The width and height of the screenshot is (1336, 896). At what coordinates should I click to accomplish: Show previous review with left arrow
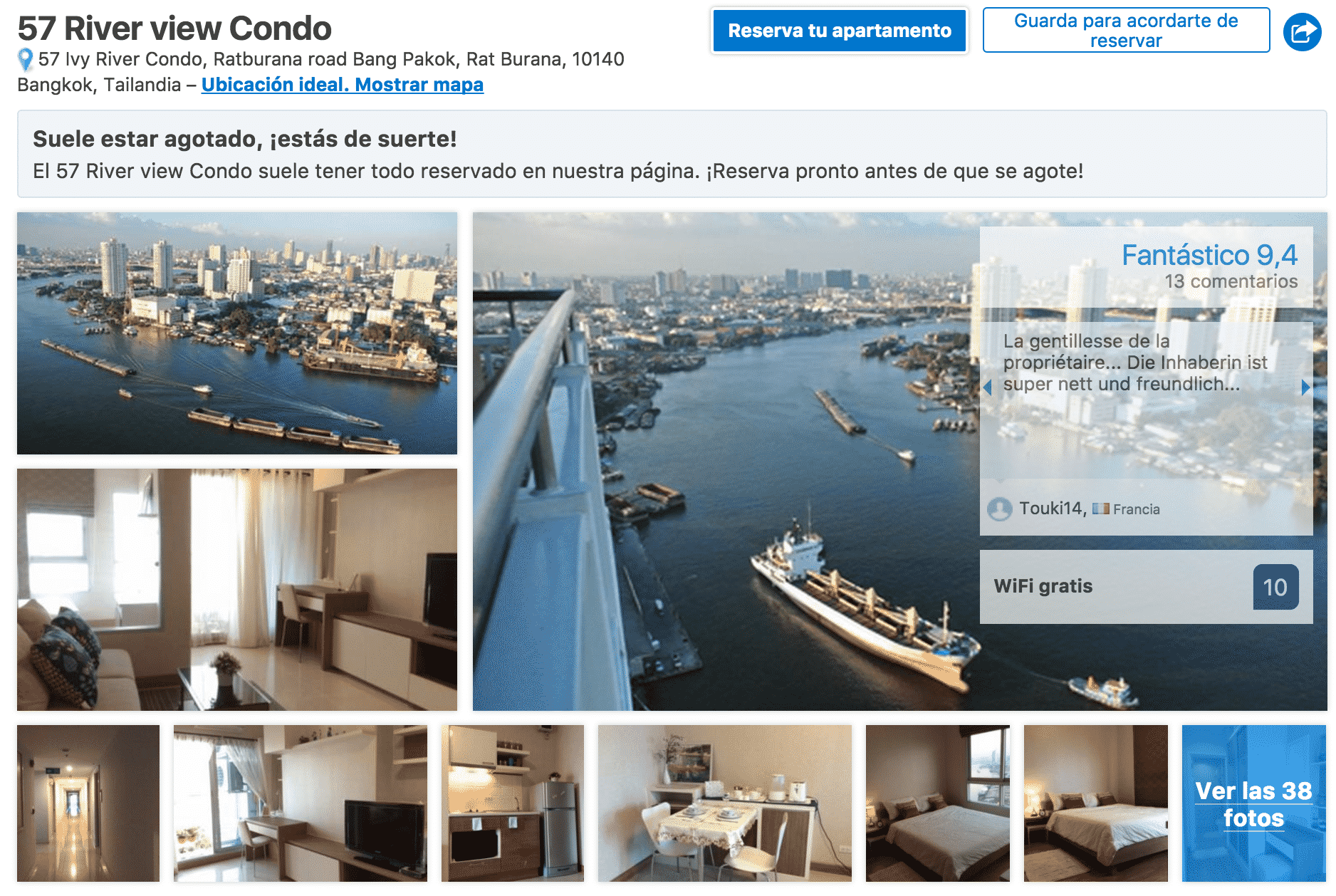987,387
